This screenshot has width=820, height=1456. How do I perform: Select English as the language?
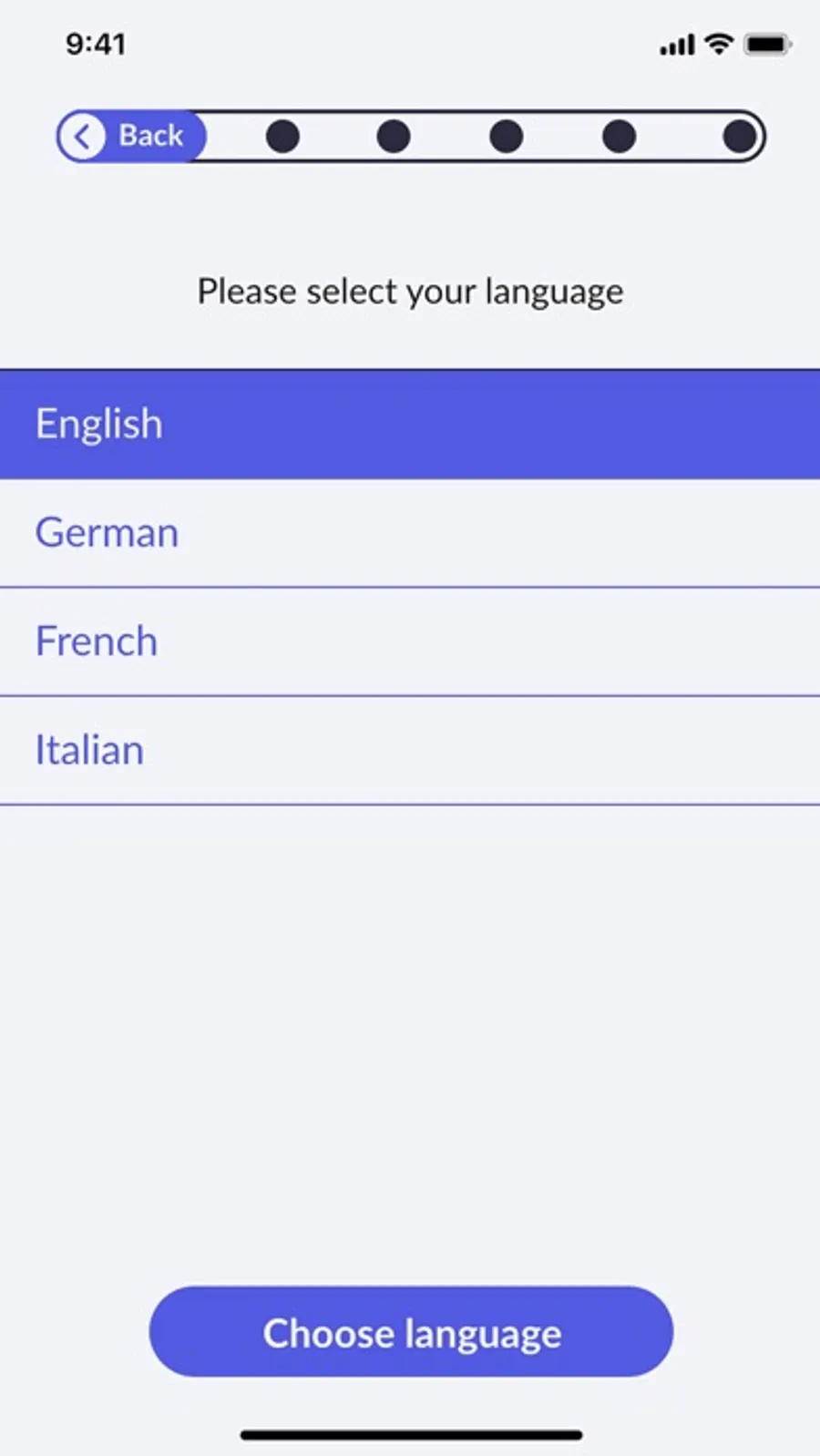tap(410, 425)
